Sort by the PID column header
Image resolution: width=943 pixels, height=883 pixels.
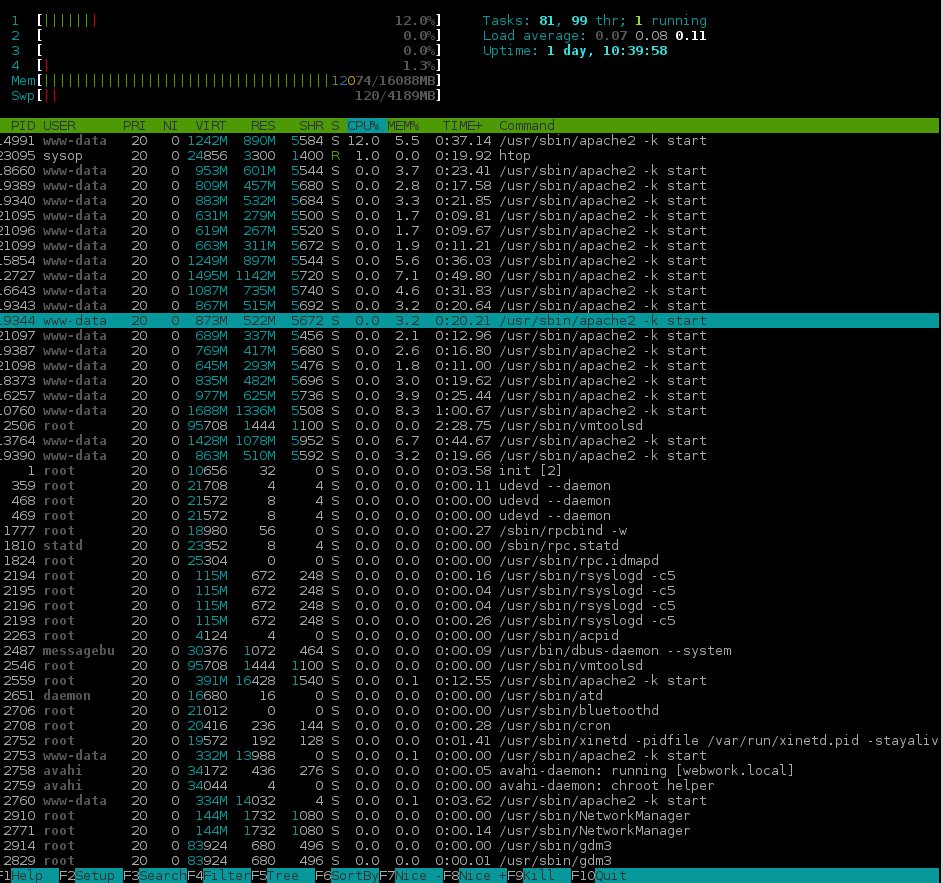(x=23, y=126)
